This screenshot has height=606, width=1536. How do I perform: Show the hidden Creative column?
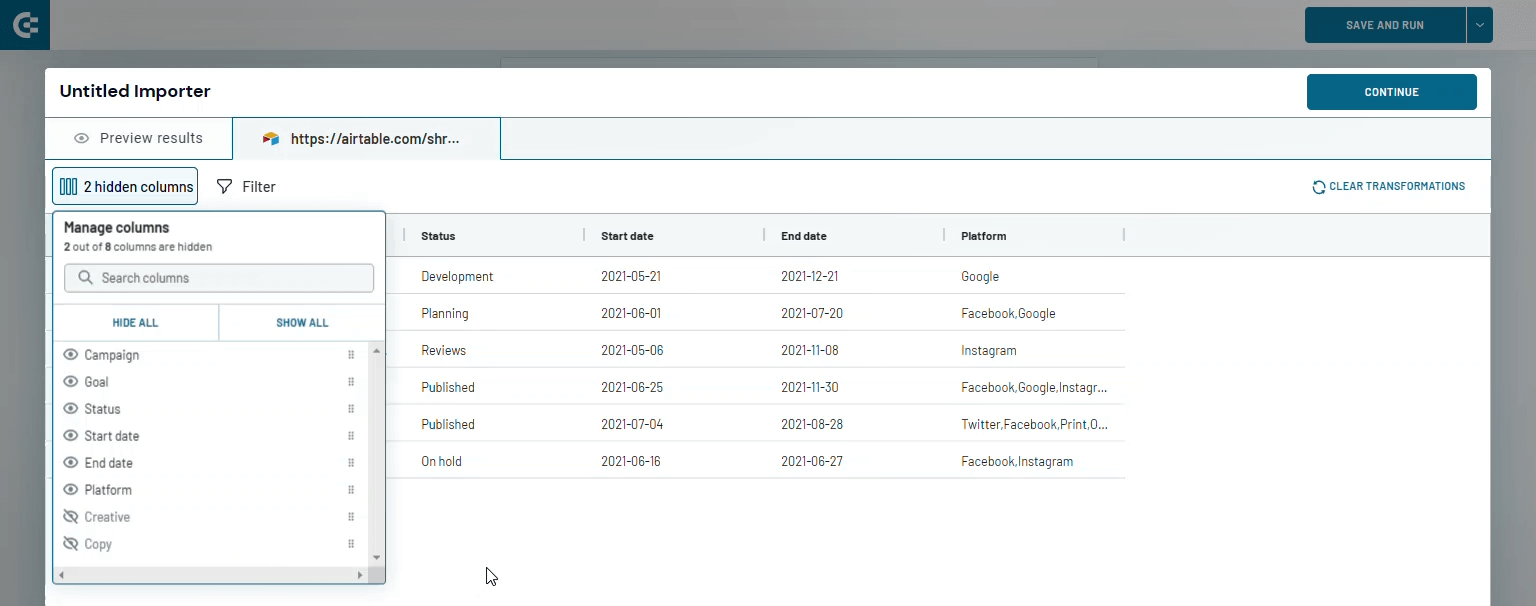(70, 516)
